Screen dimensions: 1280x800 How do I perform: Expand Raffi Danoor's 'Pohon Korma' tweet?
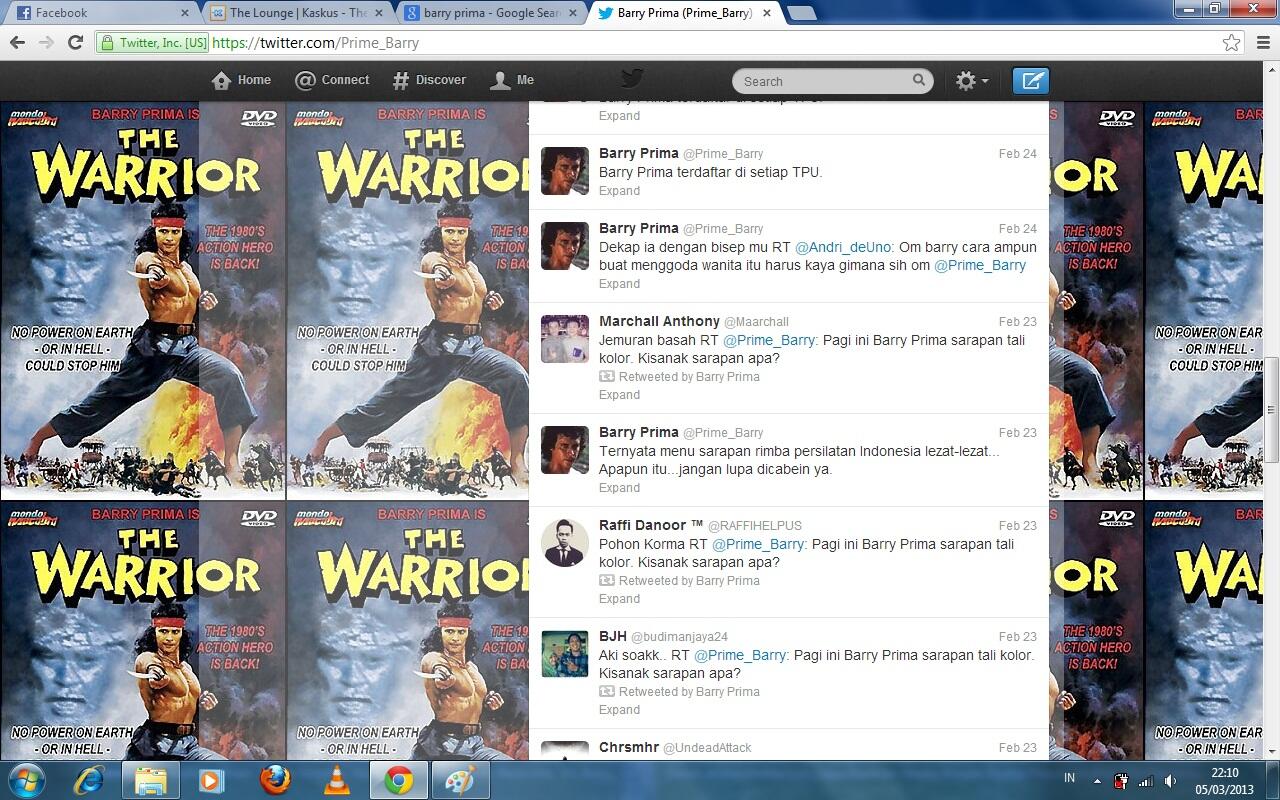[x=619, y=599]
